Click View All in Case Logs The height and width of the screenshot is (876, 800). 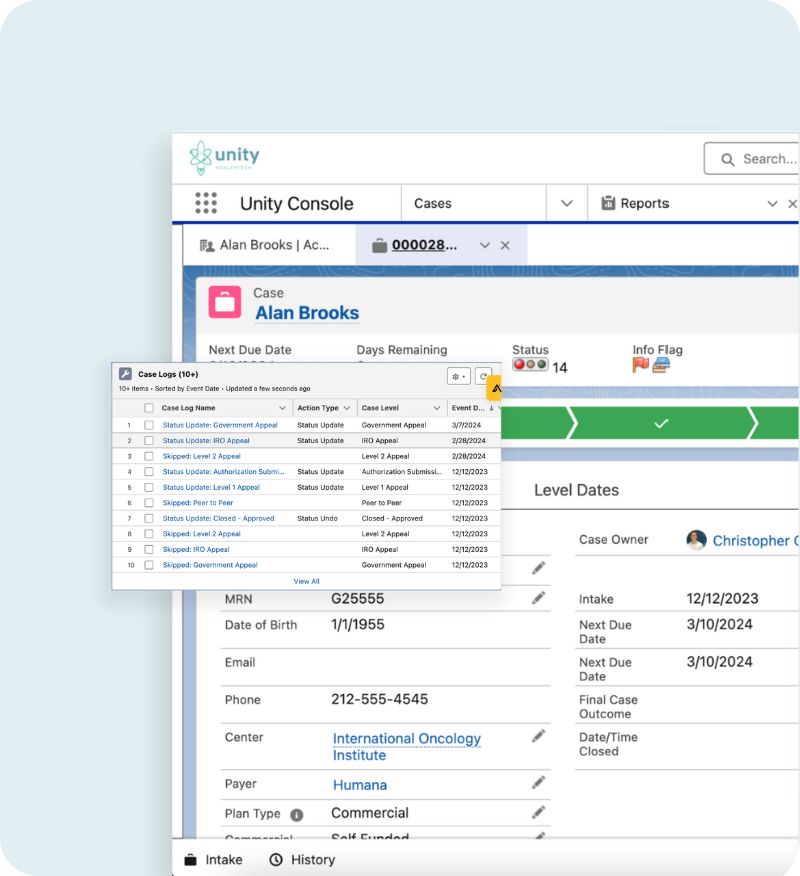click(306, 581)
